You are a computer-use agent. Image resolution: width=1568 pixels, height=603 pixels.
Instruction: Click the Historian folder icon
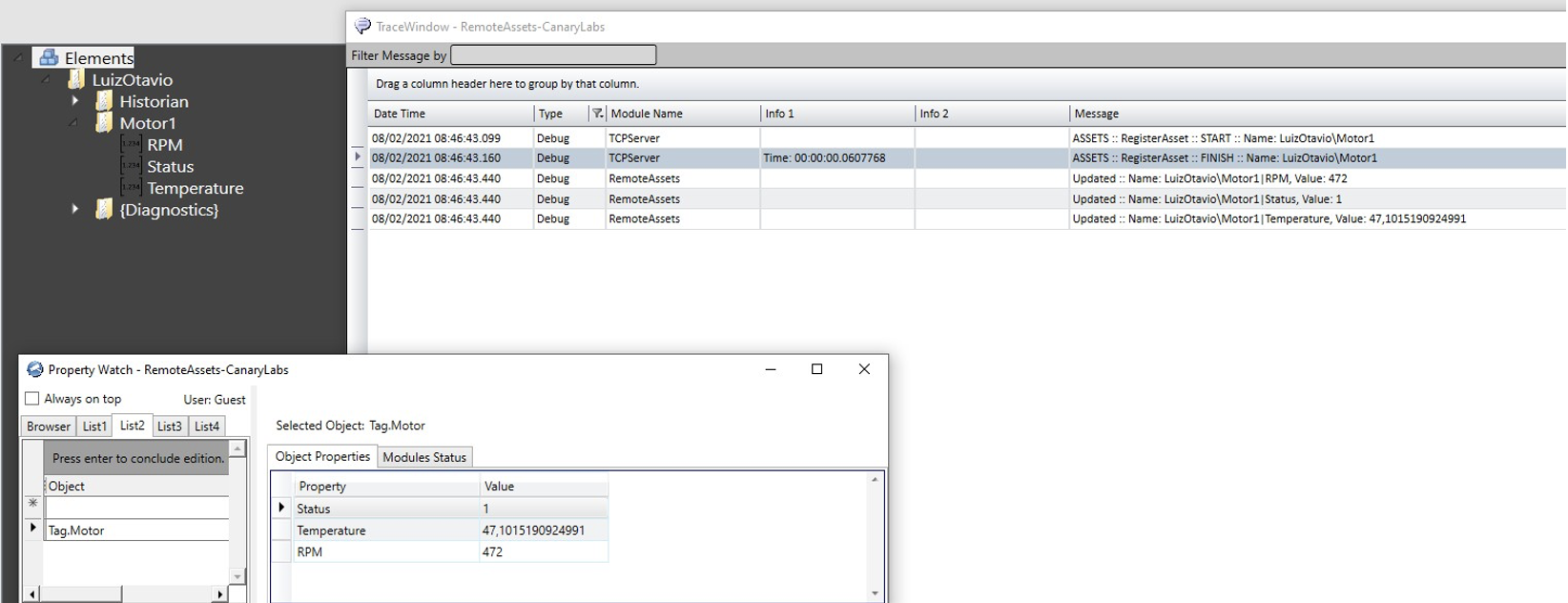point(104,101)
